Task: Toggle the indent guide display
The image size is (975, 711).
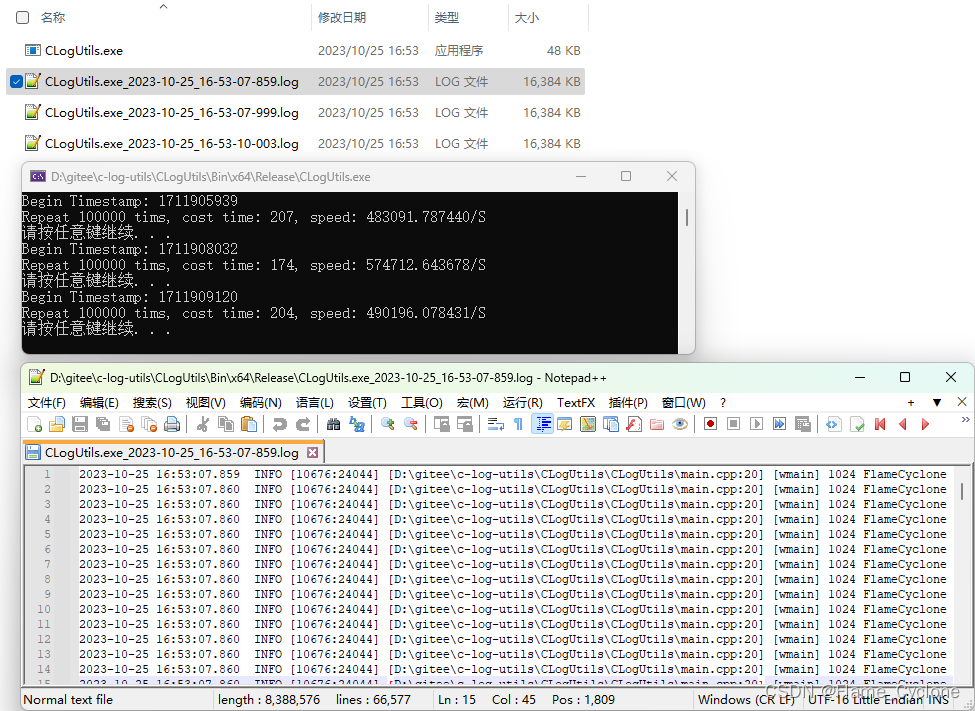Action: pyautogui.click(x=542, y=424)
